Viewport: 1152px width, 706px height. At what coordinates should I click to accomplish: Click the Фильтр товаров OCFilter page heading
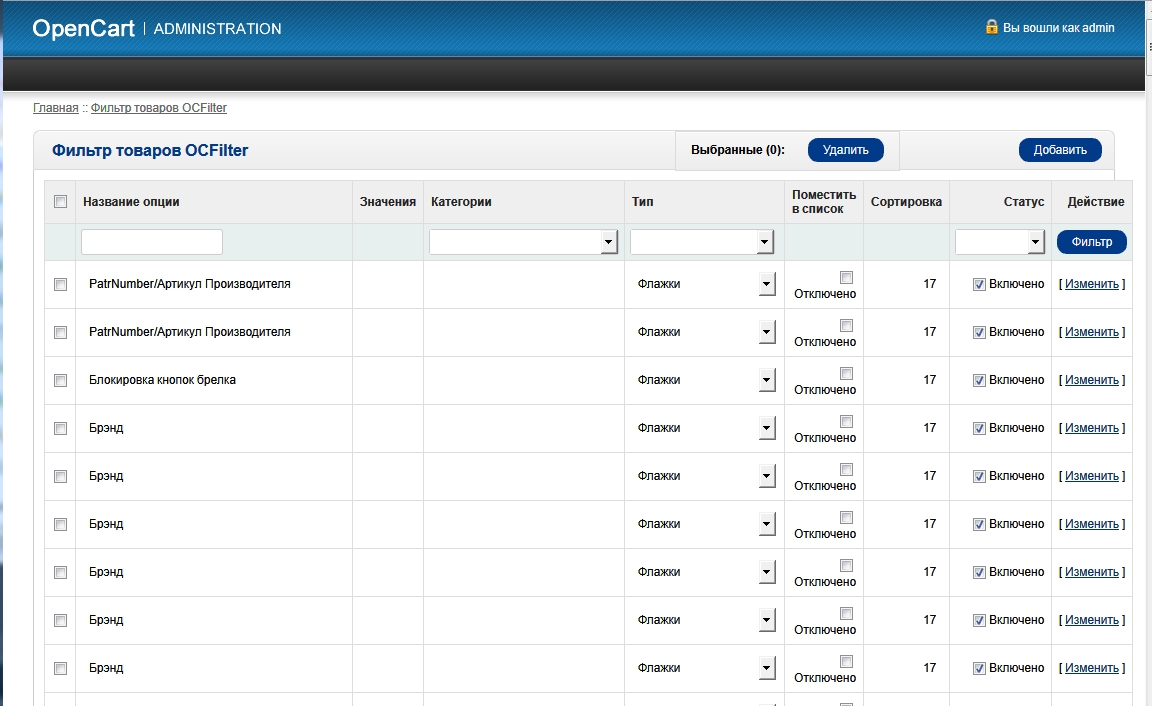150,151
